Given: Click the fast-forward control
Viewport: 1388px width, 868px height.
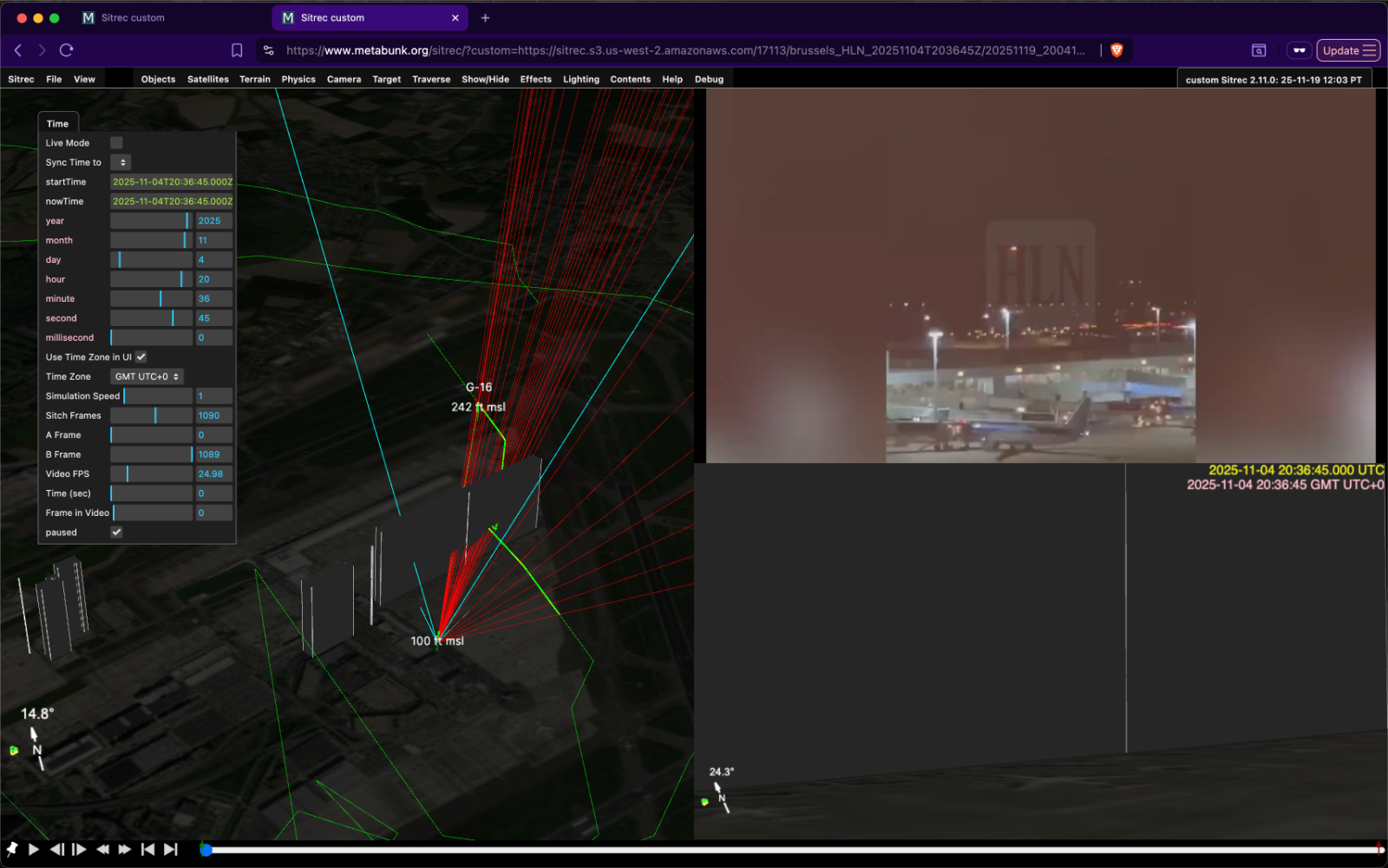Looking at the screenshot, I should coord(125,850).
